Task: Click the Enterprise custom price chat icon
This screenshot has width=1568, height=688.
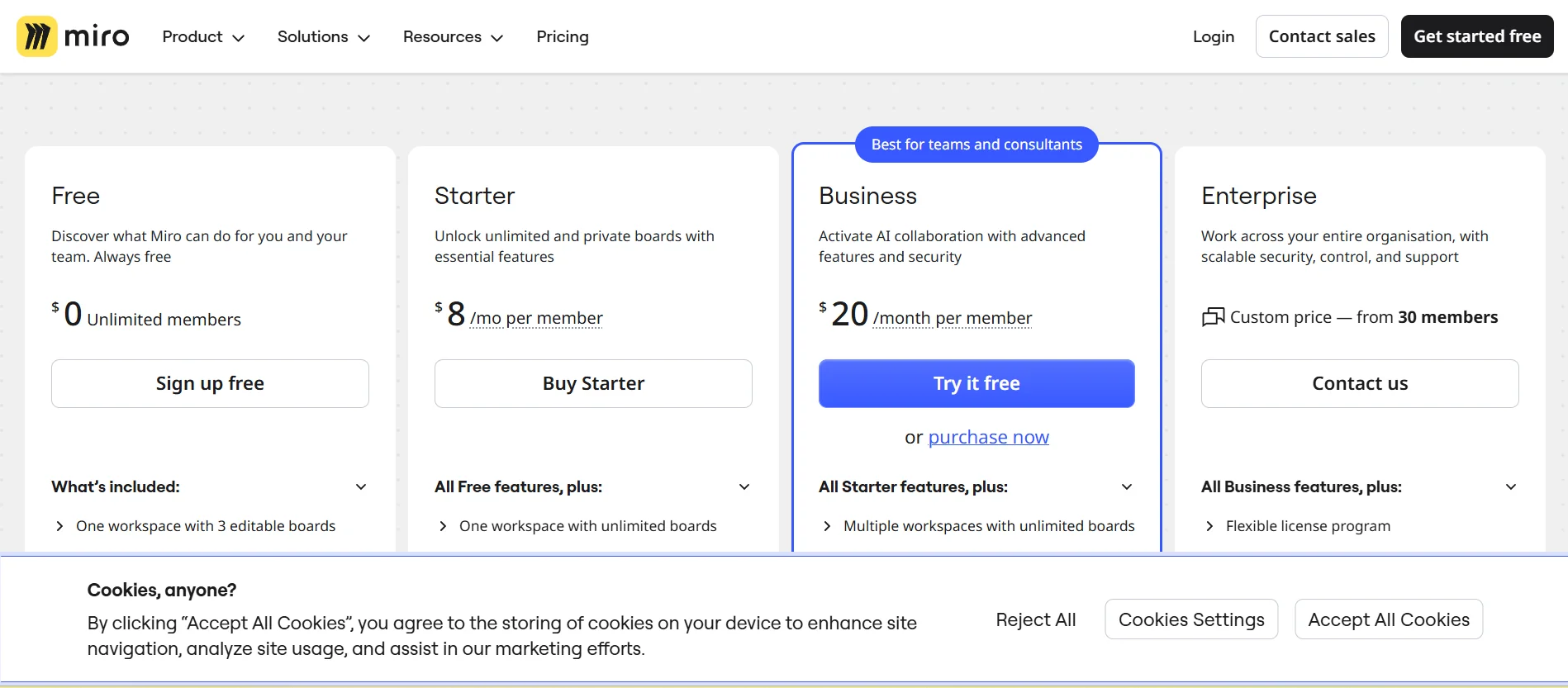Action: pyautogui.click(x=1213, y=317)
